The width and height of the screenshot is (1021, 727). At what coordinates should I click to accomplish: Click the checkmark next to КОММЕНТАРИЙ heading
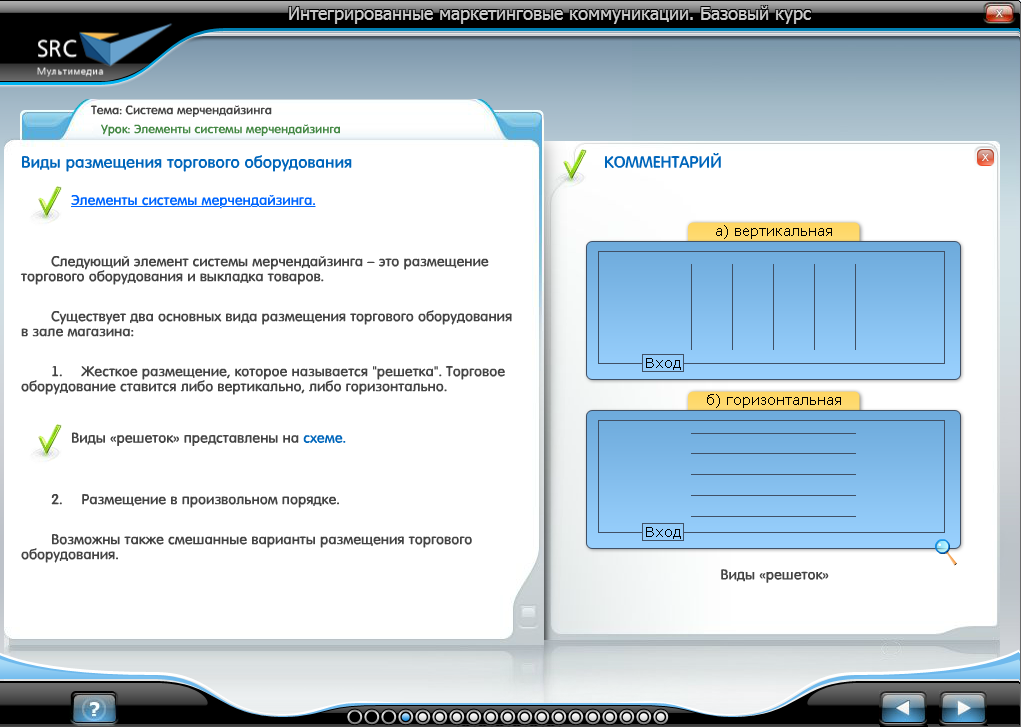(x=574, y=165)
